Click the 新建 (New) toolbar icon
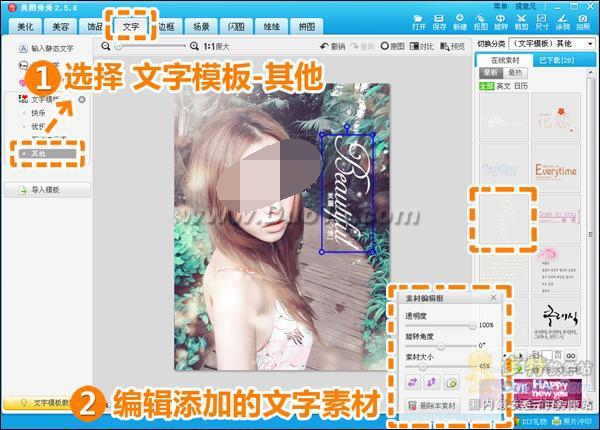 [460, 22]
